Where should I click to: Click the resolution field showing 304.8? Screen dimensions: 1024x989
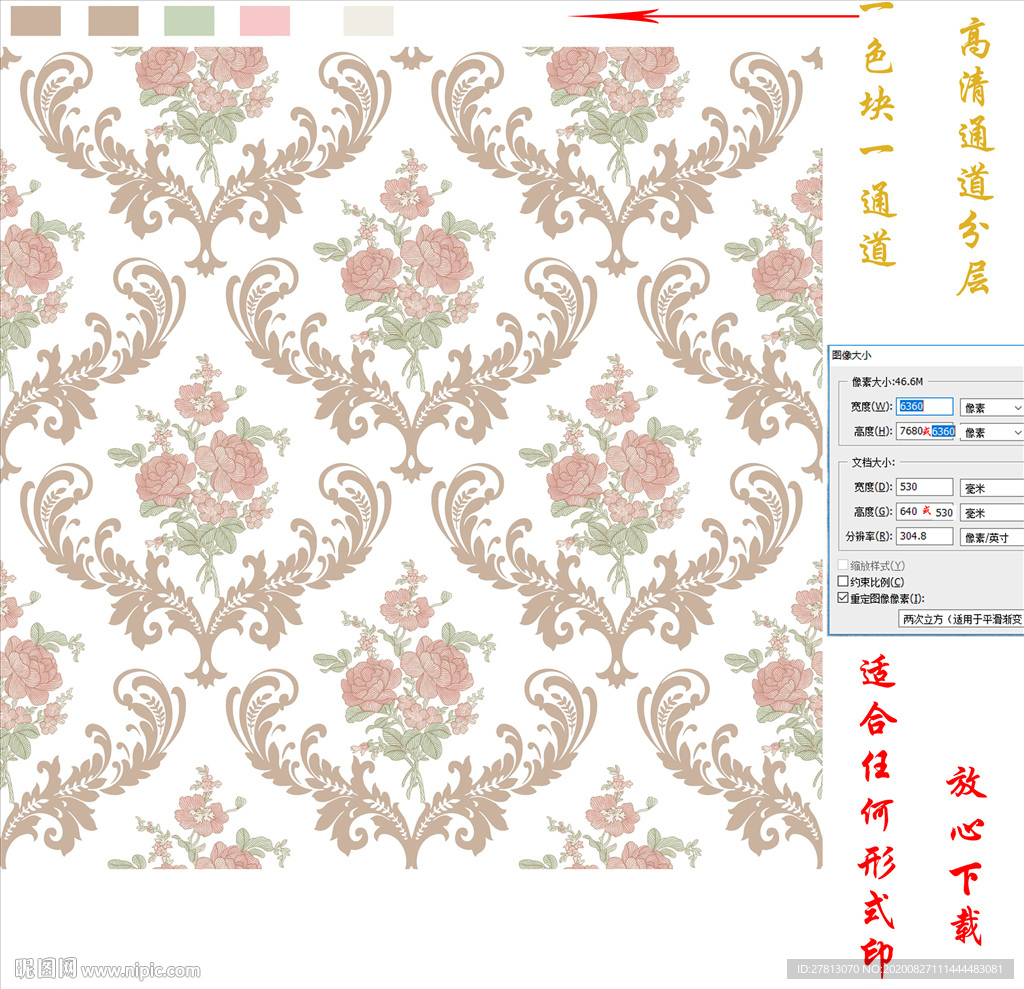924,536
